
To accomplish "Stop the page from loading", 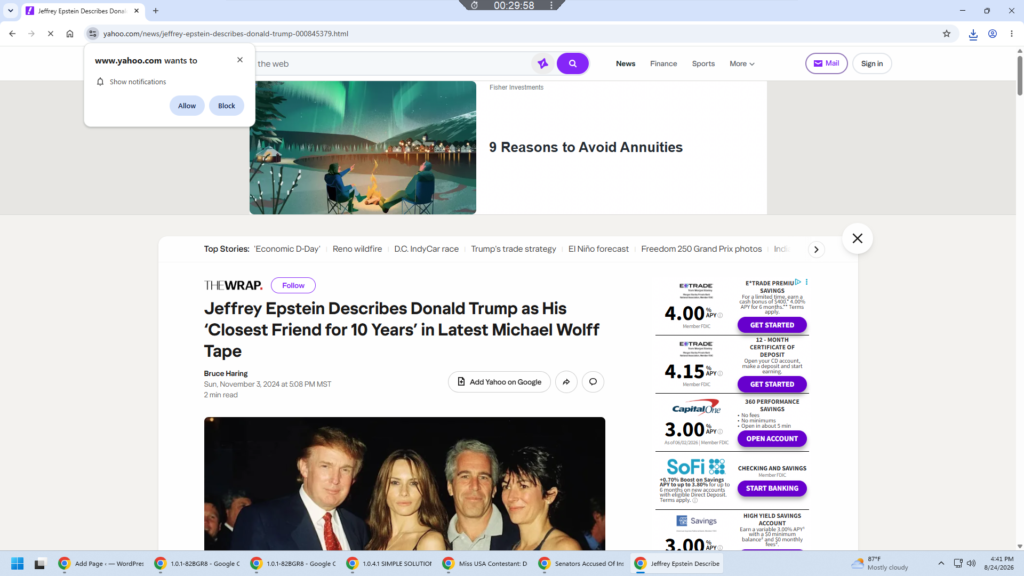I will [x=50, y=33].
